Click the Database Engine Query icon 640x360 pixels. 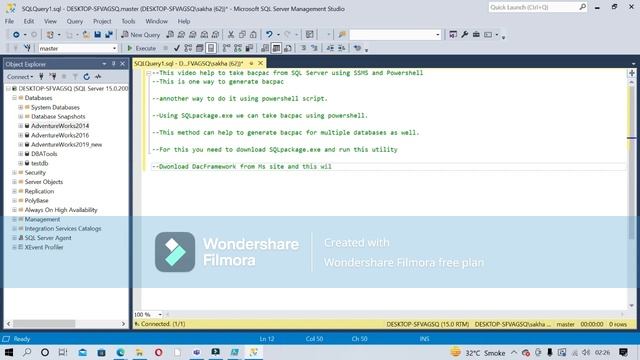pyautogui.click(x=170, y=35)
